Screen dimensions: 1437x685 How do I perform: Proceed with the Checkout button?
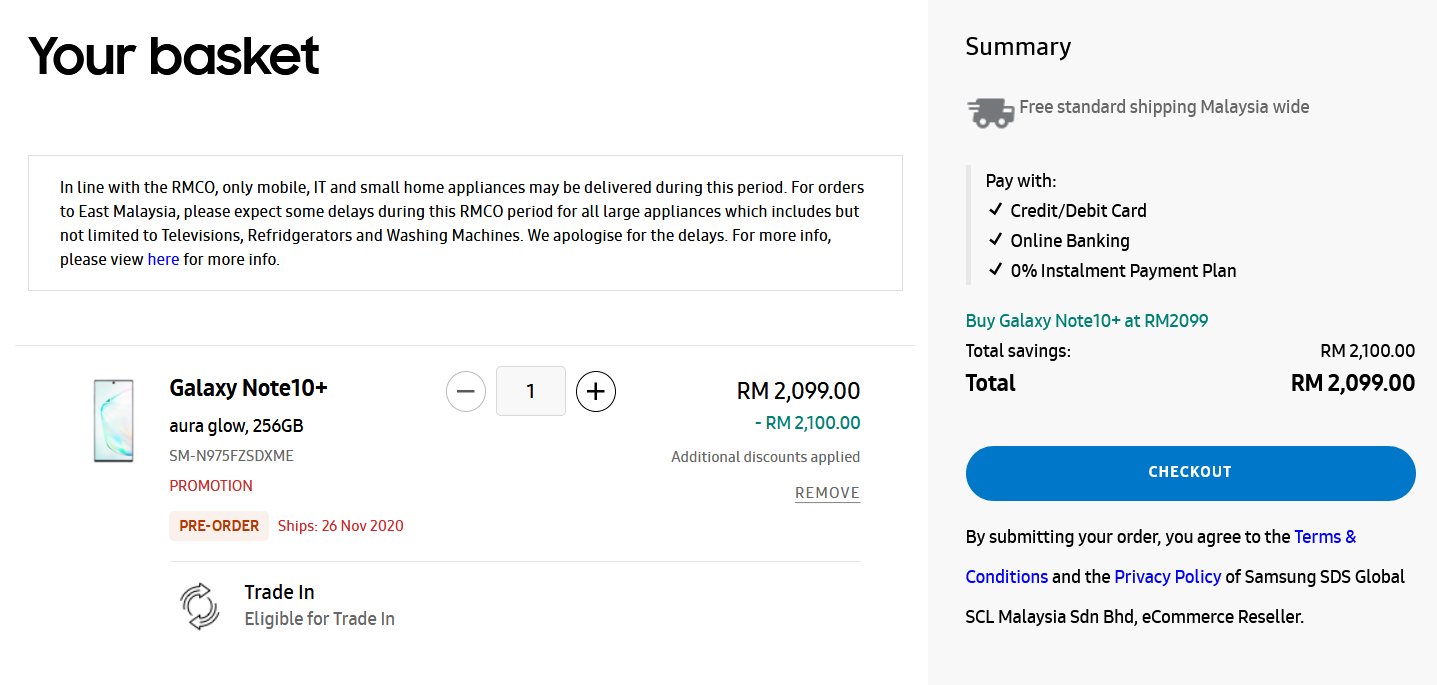point(1190,473)
